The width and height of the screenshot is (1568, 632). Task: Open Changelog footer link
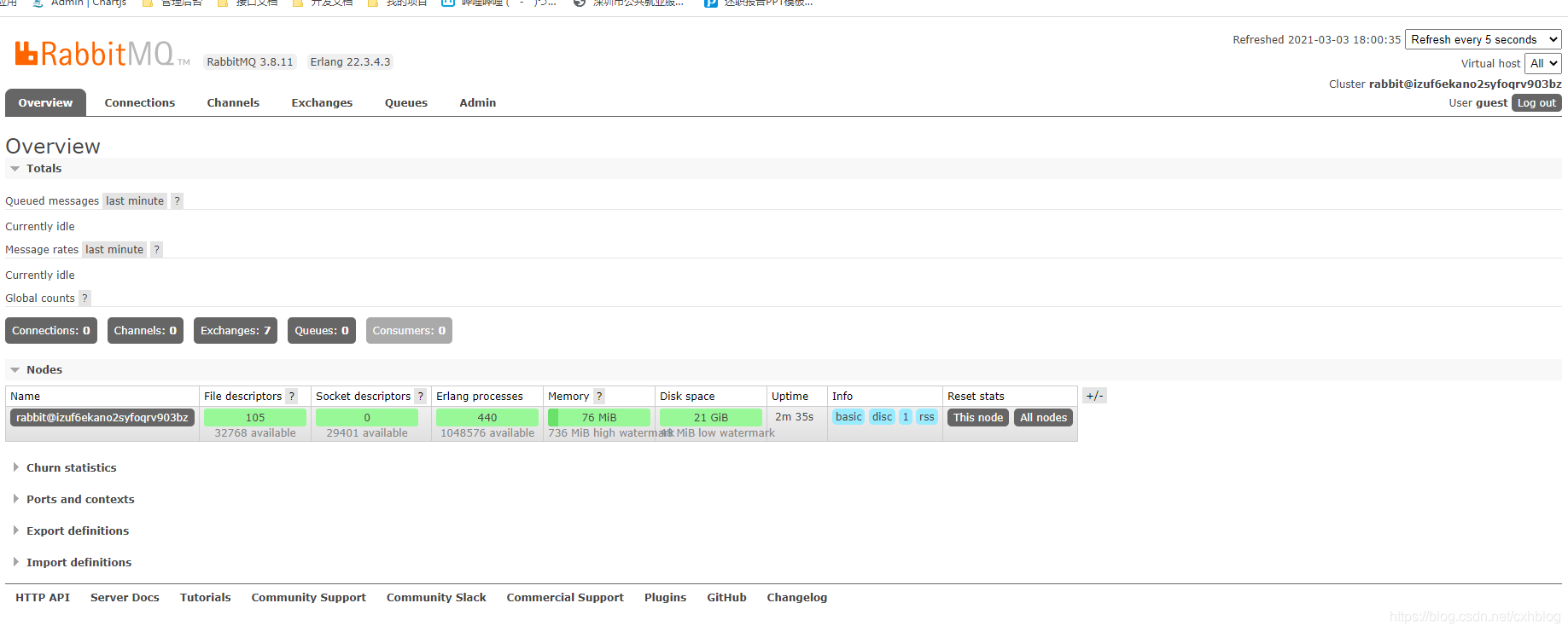(x=797, y=598)
